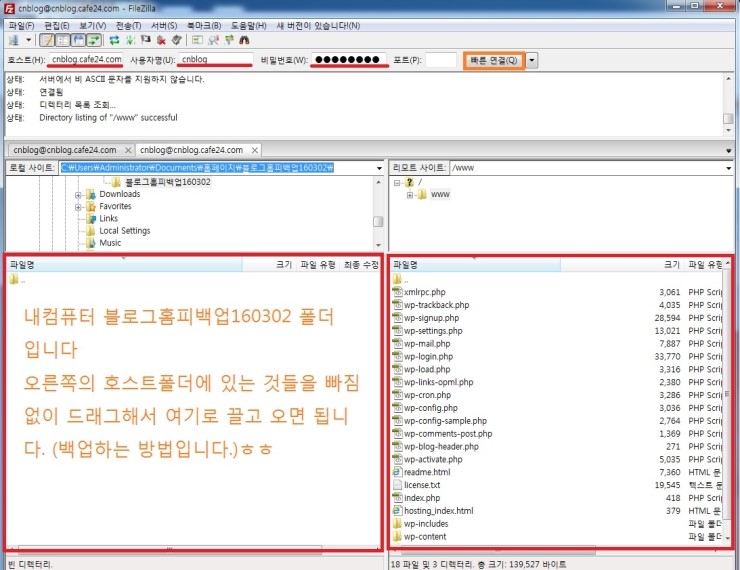Click the username field containing cnblog
Viewport: 740px width, 570px height.
[216, 59]
